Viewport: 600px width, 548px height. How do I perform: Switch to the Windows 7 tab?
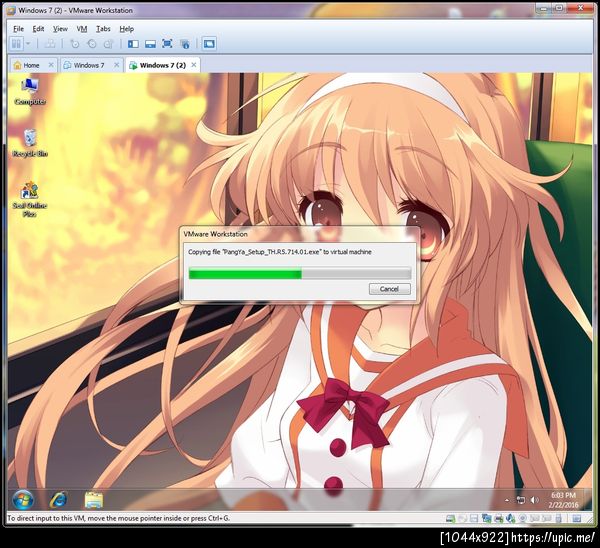[x=89, y=65]
